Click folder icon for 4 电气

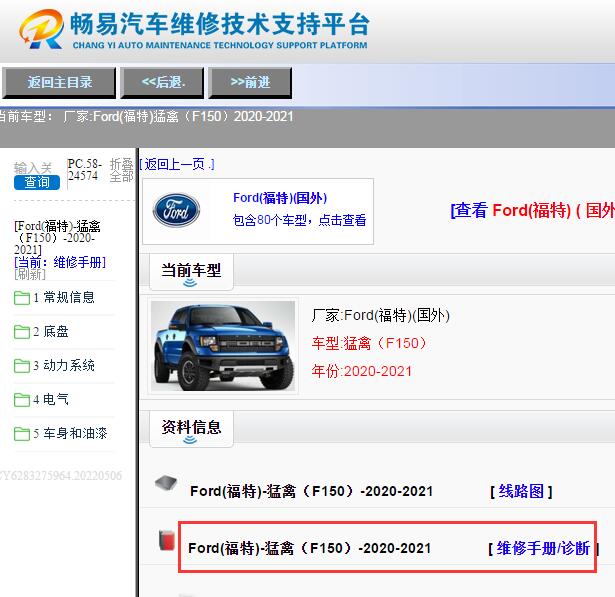(x=22, y=400)
